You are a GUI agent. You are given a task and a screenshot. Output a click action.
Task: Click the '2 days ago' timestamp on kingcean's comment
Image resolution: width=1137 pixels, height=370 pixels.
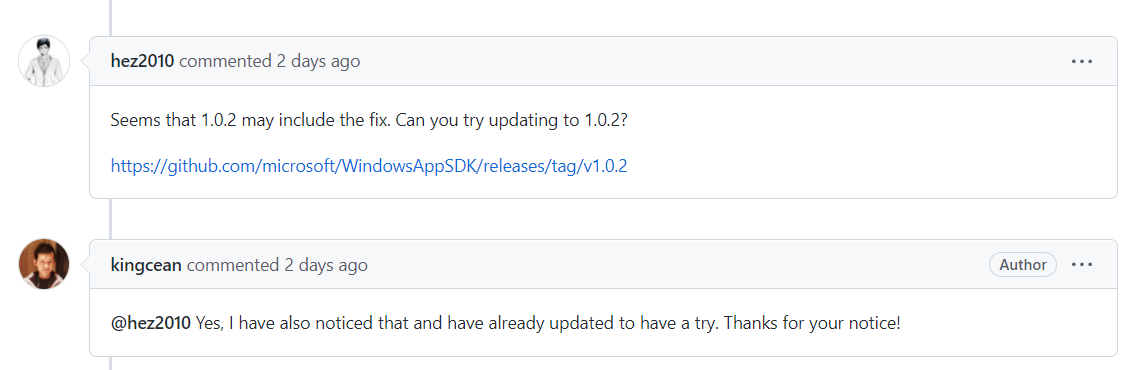(x=326, y=265)
